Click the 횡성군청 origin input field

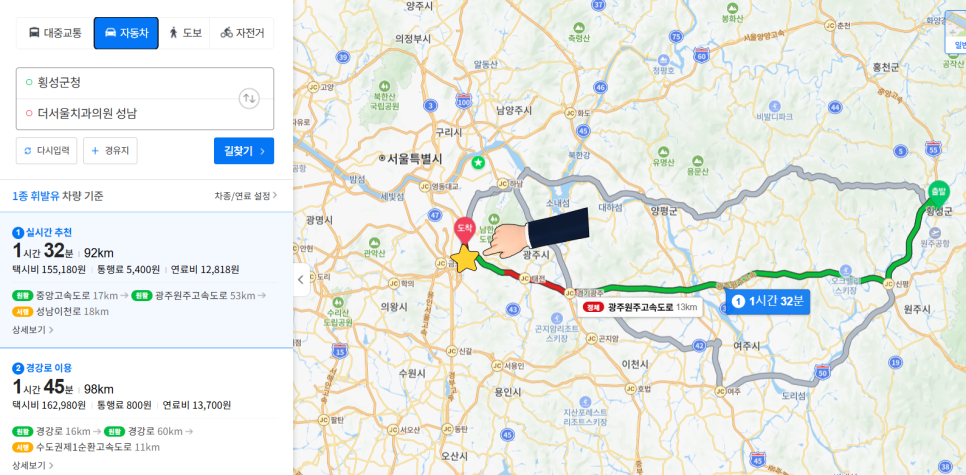(x=126, y=83)
